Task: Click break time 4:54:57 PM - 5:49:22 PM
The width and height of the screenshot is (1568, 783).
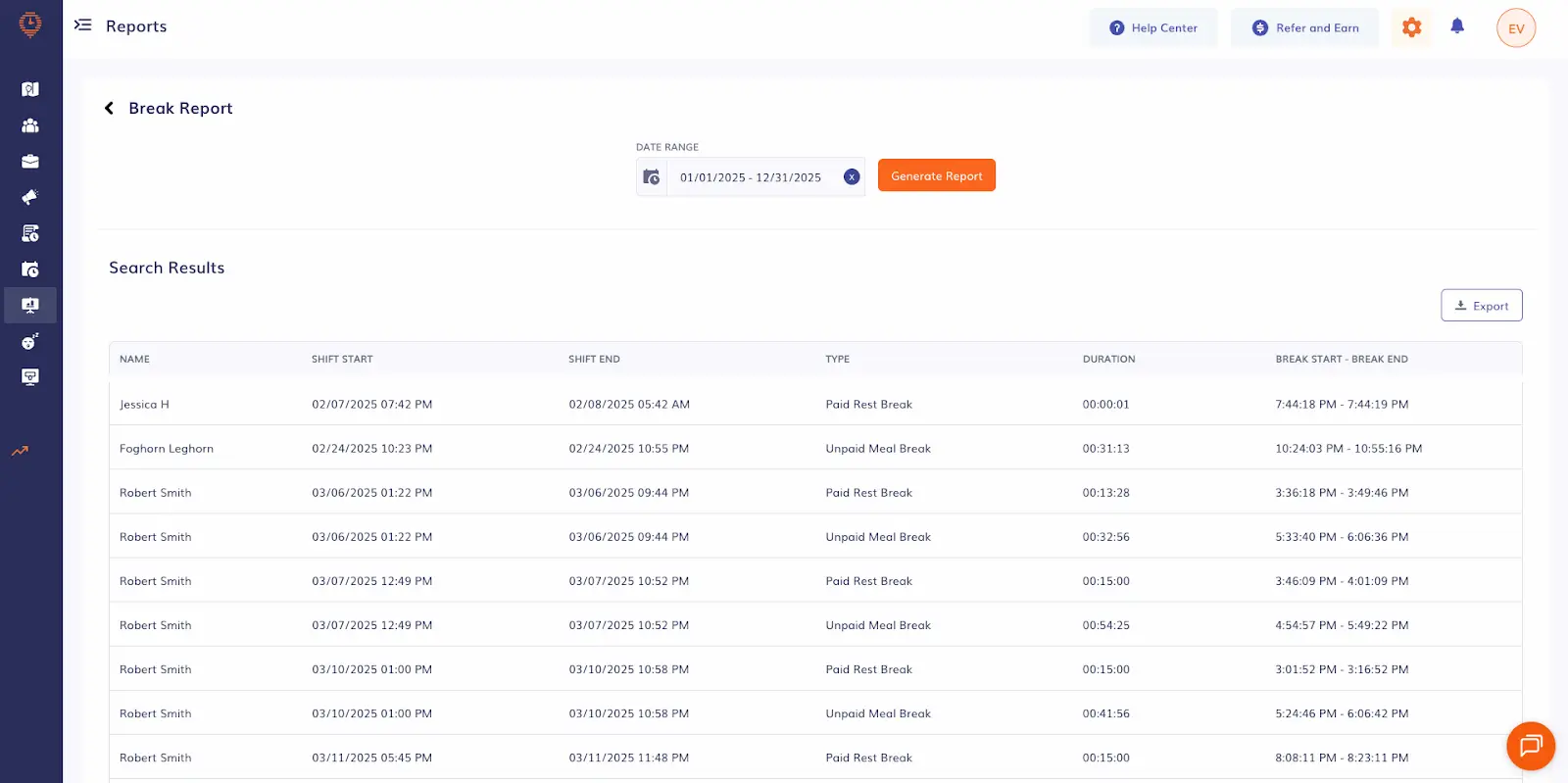Action: pyautogui.click(x=1342, y=625)
